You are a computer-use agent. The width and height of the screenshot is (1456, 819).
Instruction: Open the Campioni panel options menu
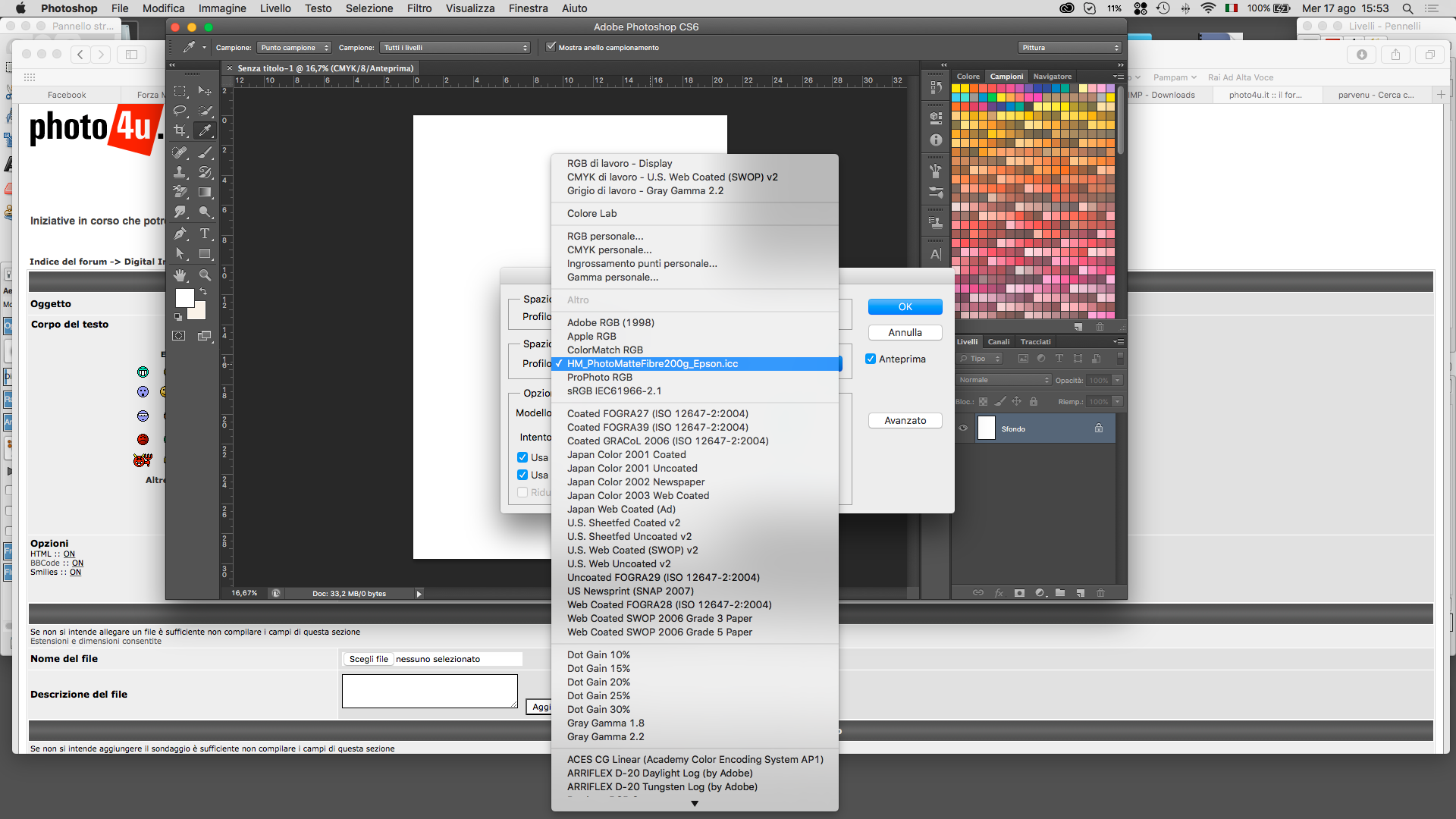tap(1119, 77)
